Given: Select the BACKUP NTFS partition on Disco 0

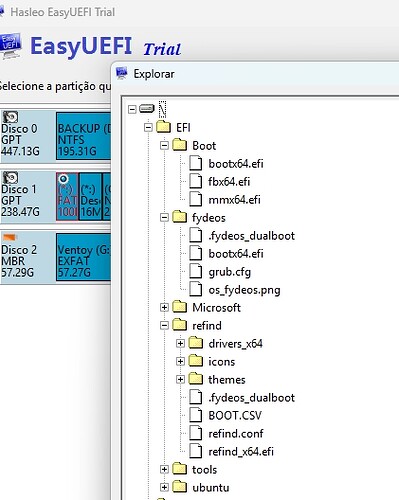Looking at the screenshot, I should point(83,136).
